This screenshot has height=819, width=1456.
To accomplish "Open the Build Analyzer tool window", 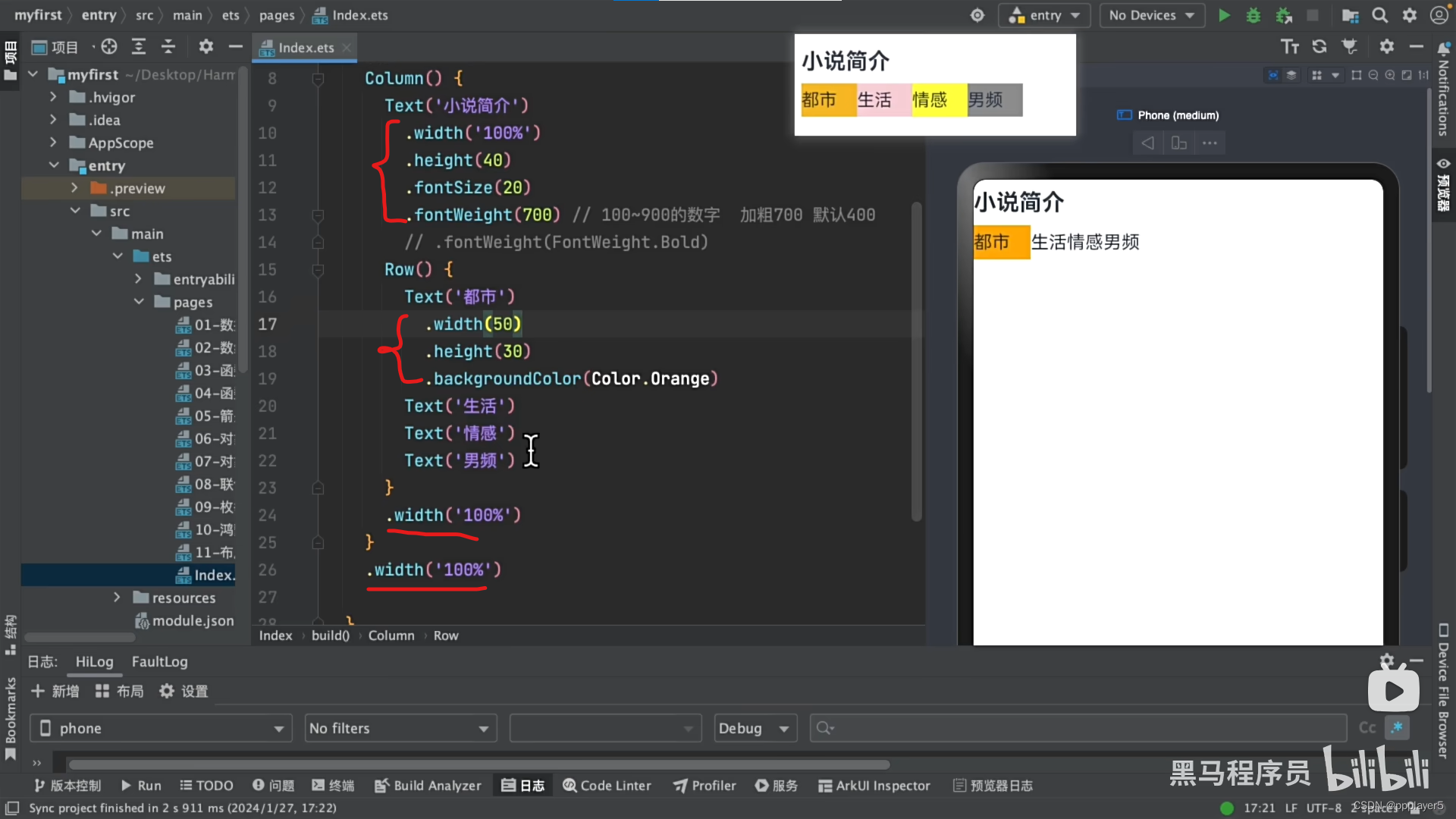I will [428, 786].
